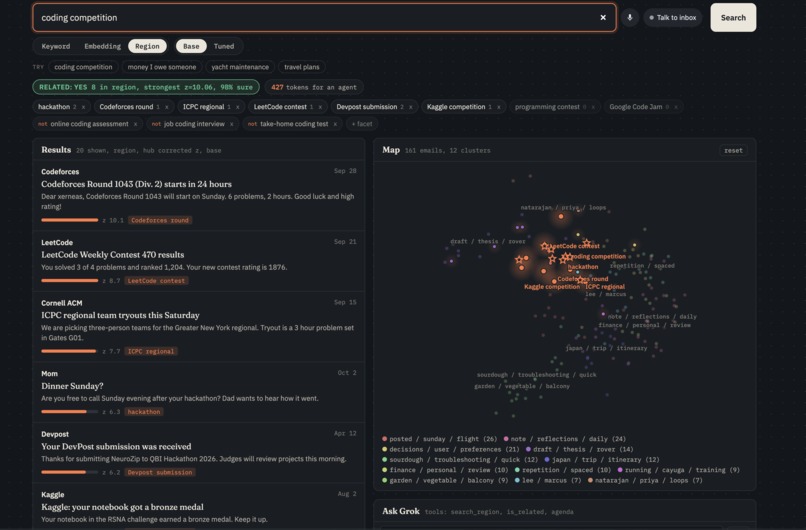Remove the ICPC regional facet via its x
This screenshot has height=530, width=806.
point(237,107)
